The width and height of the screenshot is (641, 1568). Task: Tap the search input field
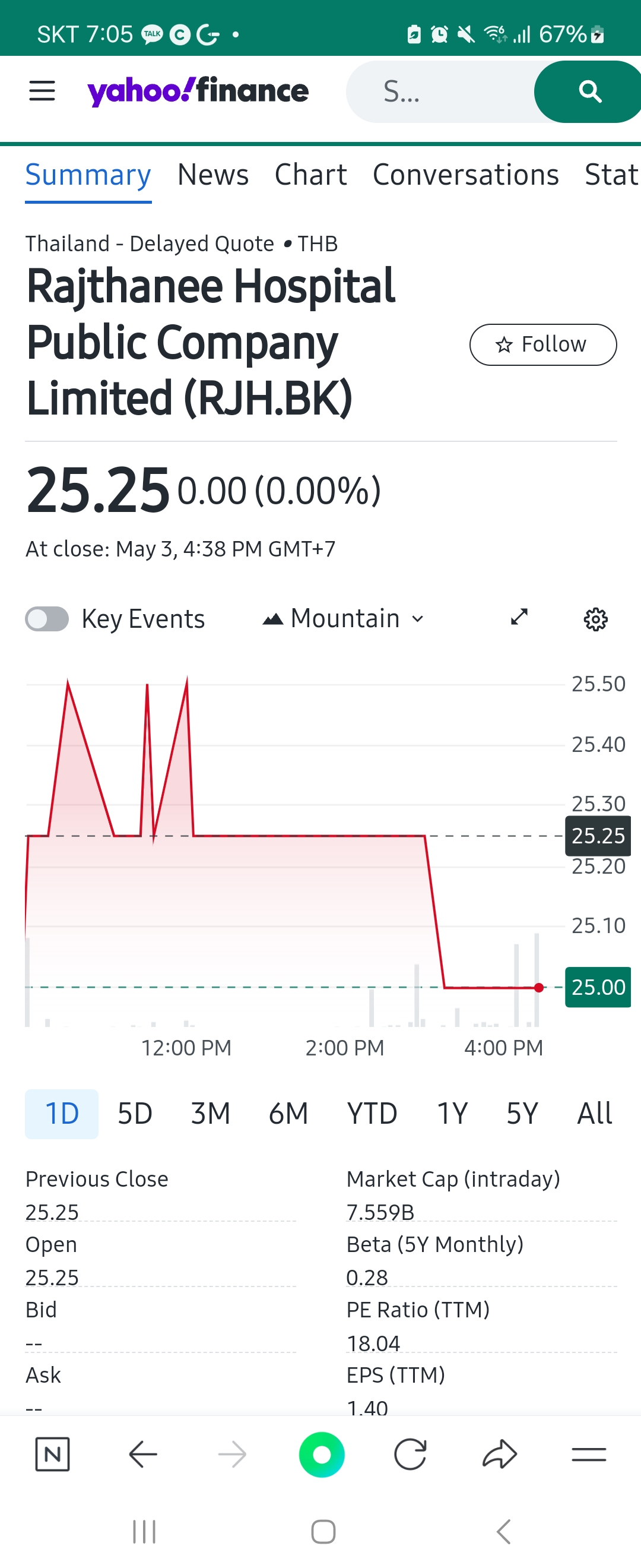coord(440,92)
